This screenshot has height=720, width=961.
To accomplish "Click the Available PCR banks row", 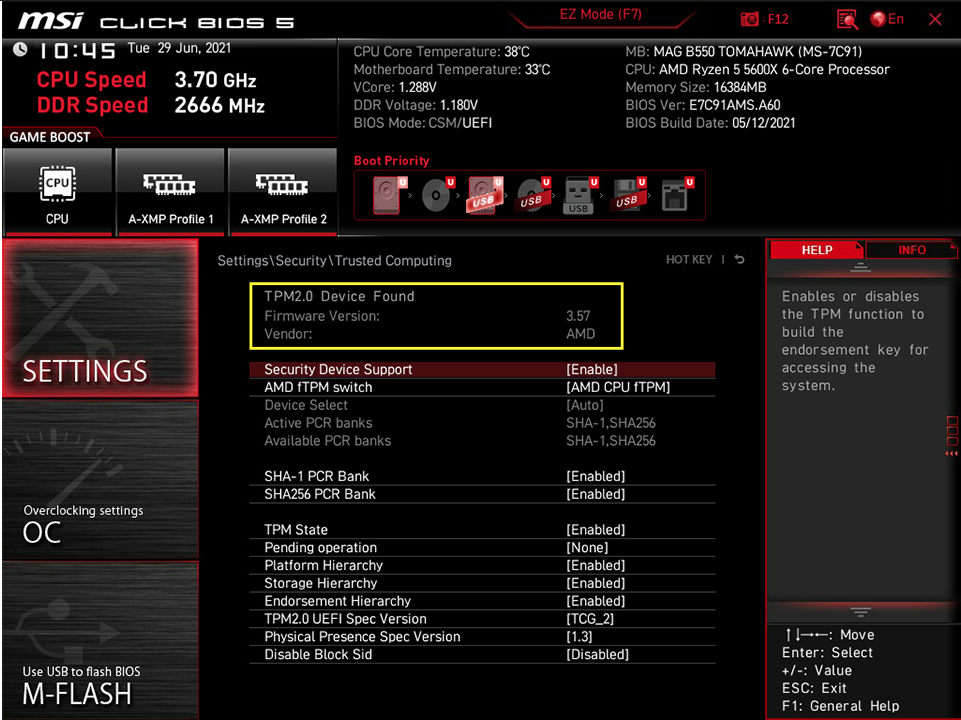I will (482, 441).
